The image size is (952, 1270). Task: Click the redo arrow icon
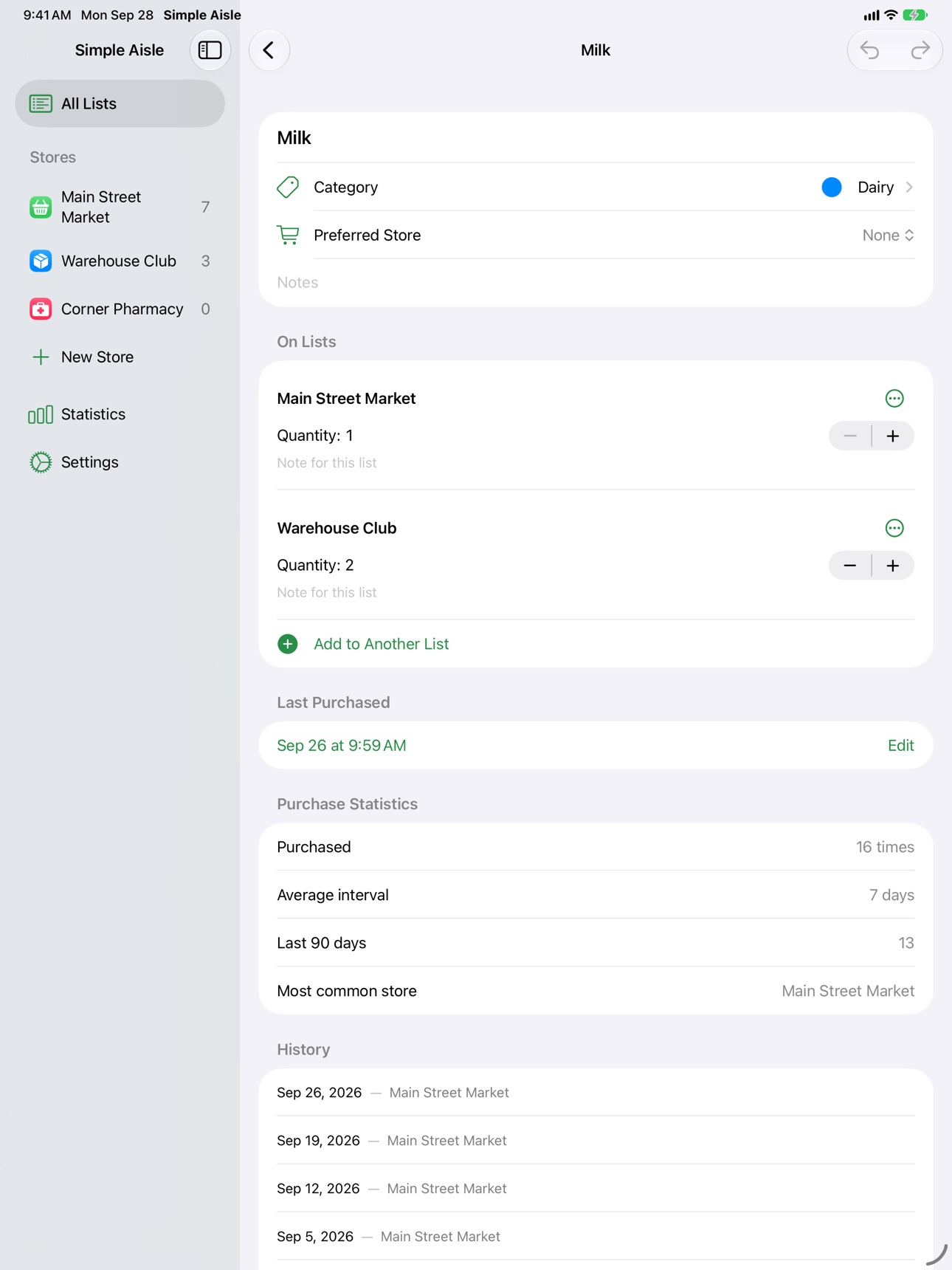[x=920, y=50]
